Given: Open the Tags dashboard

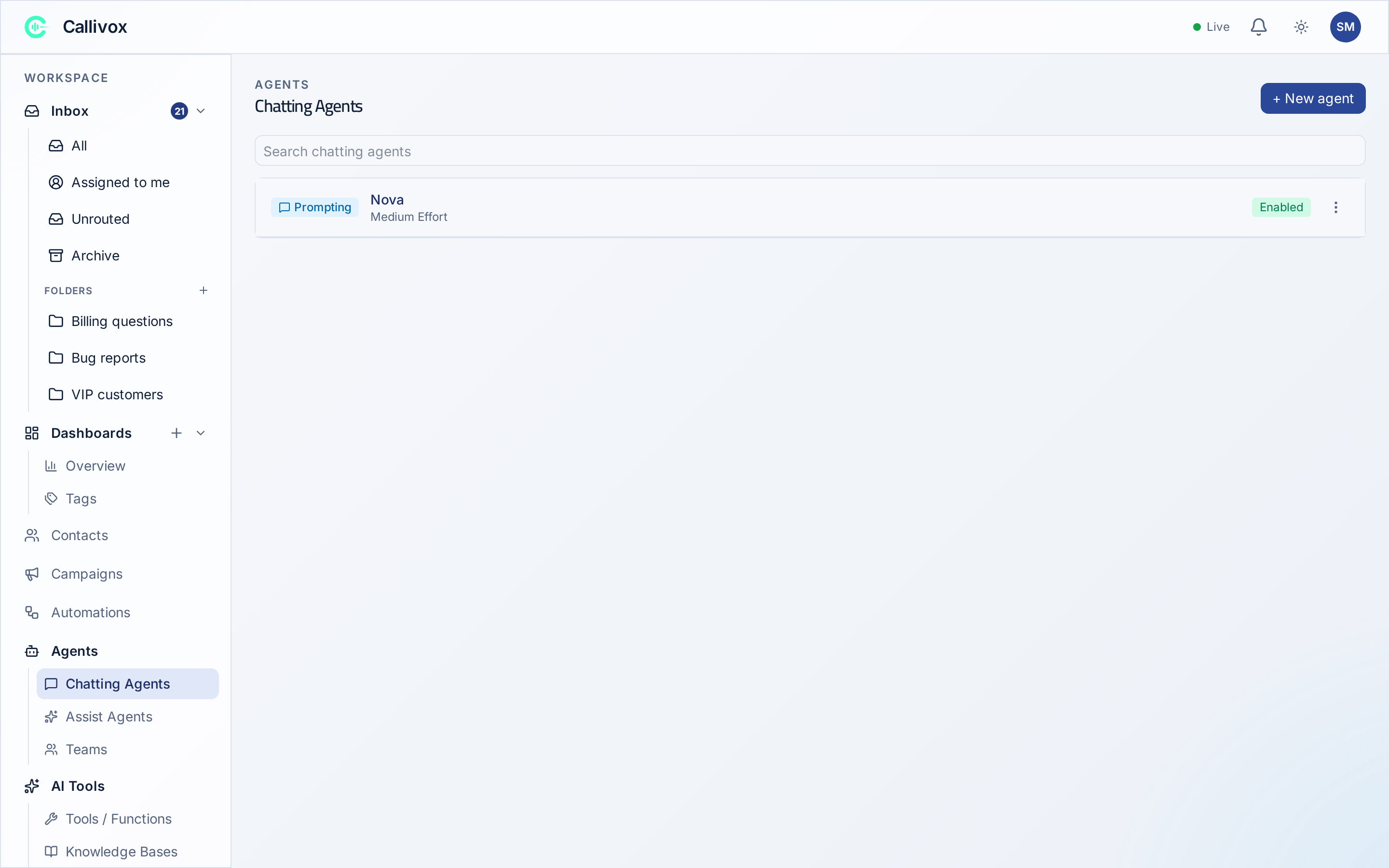Looking at the screenshot, I should [x=127, y=498].
